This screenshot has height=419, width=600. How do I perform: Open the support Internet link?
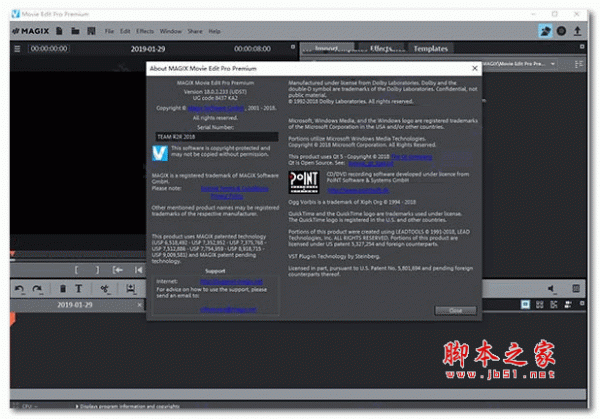pyautogui.click(x=231, y=282)
